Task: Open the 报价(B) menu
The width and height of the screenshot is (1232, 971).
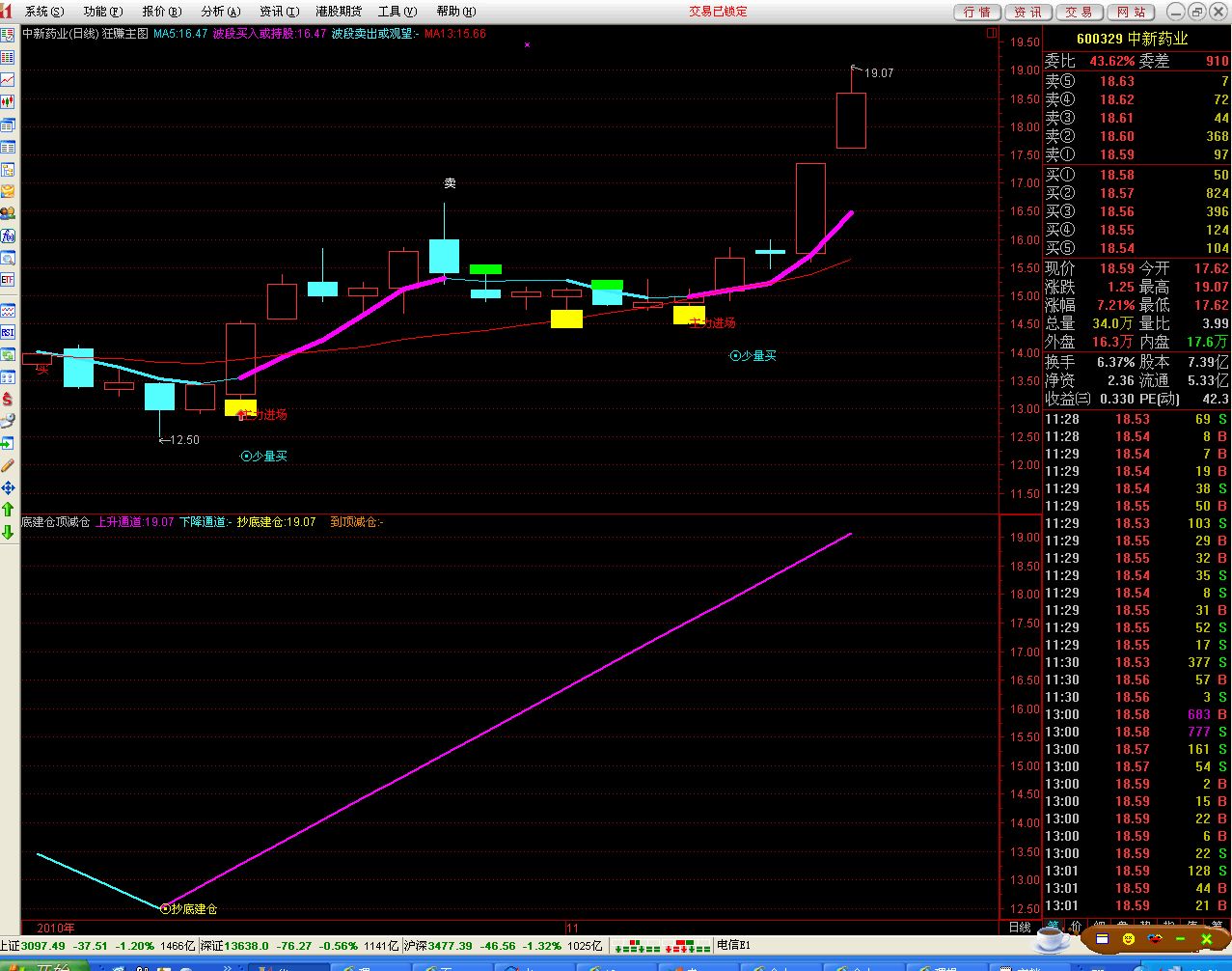Action: 161,12
